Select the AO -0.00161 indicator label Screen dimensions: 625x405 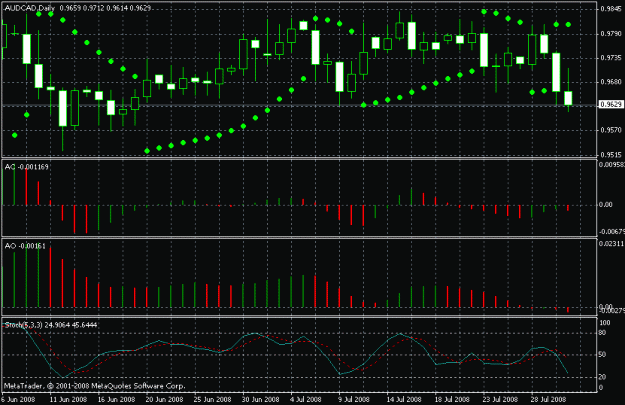coord(25,246)
